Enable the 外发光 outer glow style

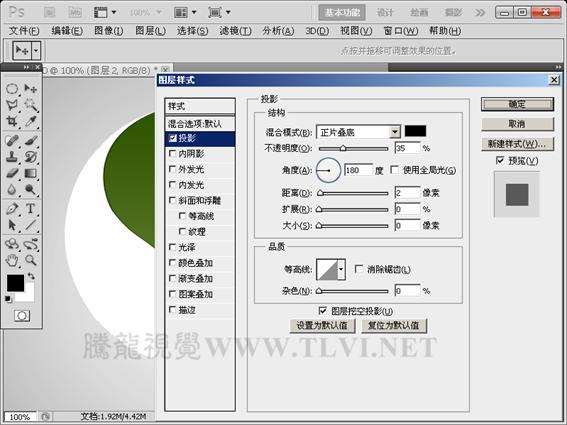point(172,169)
